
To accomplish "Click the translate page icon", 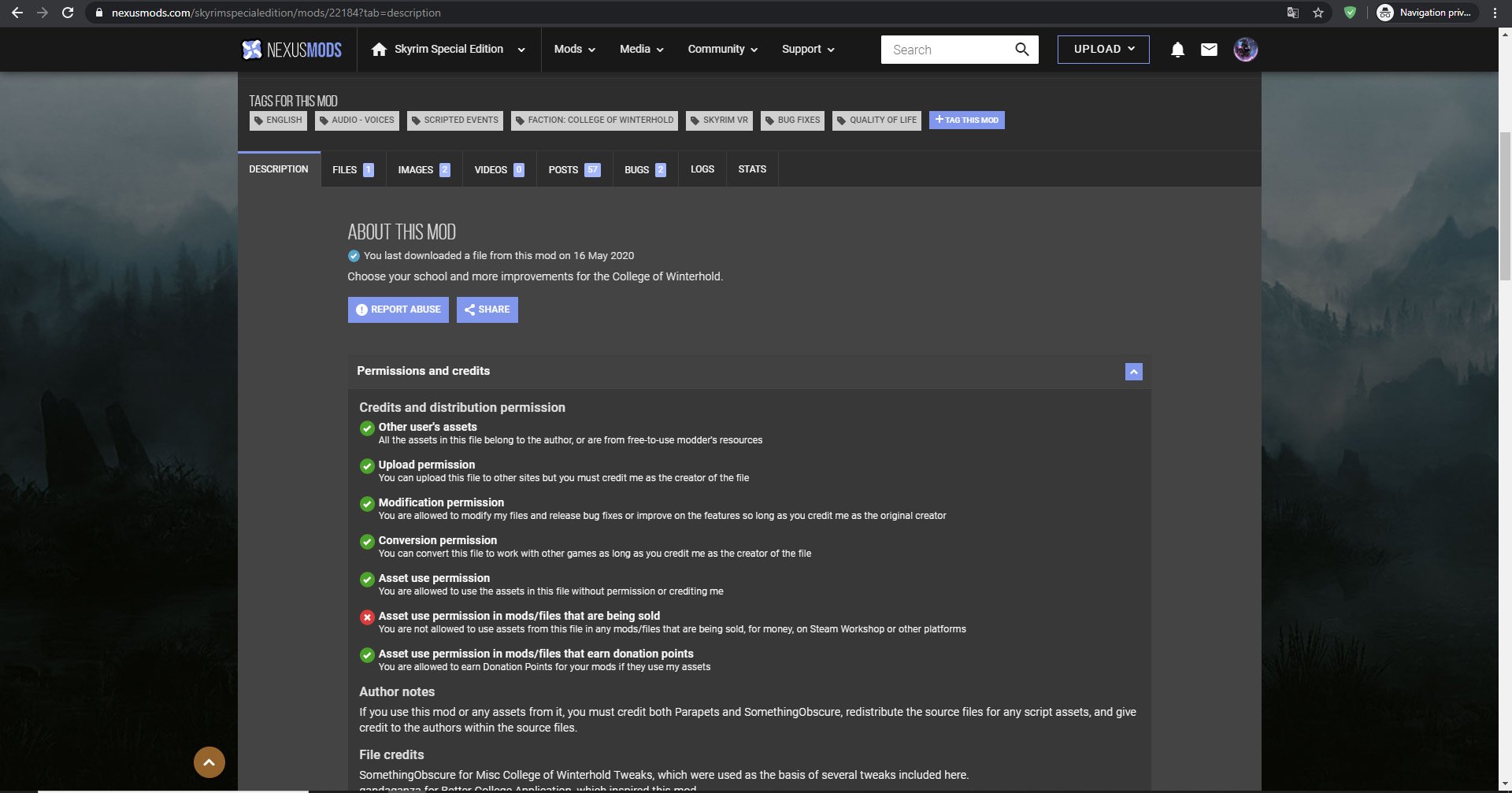I will coord(1292,13).
